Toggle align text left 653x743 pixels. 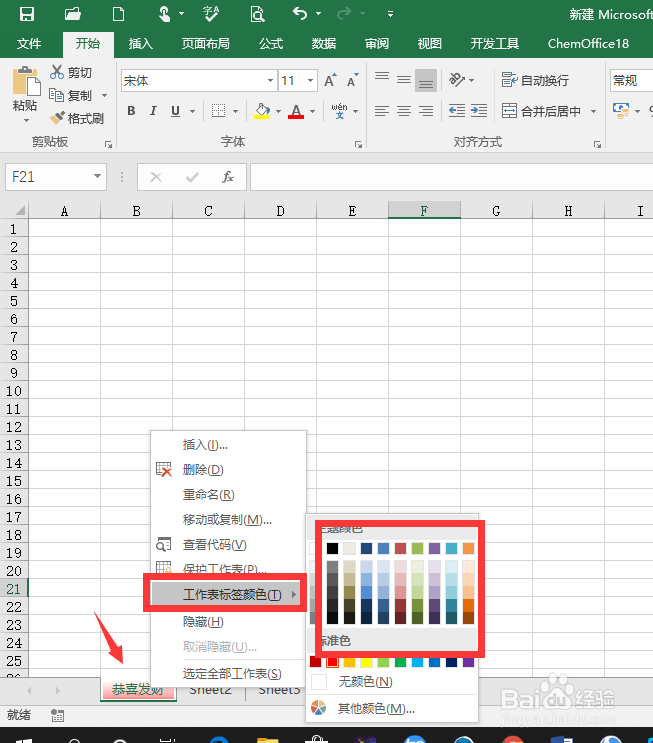382,111
